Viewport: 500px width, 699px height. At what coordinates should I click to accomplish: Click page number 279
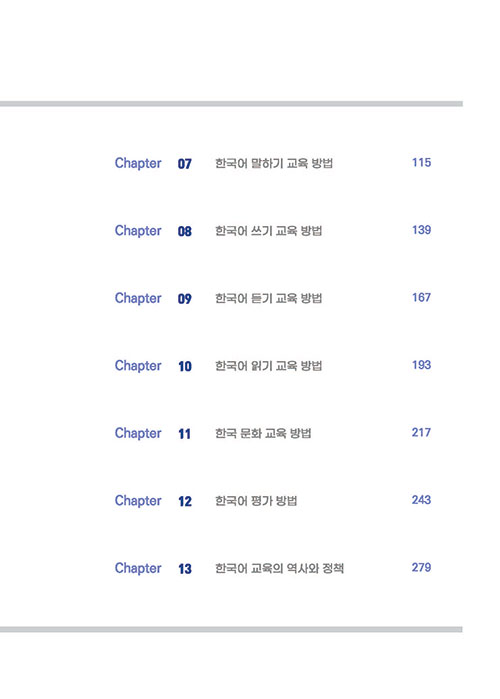[421, 567]
